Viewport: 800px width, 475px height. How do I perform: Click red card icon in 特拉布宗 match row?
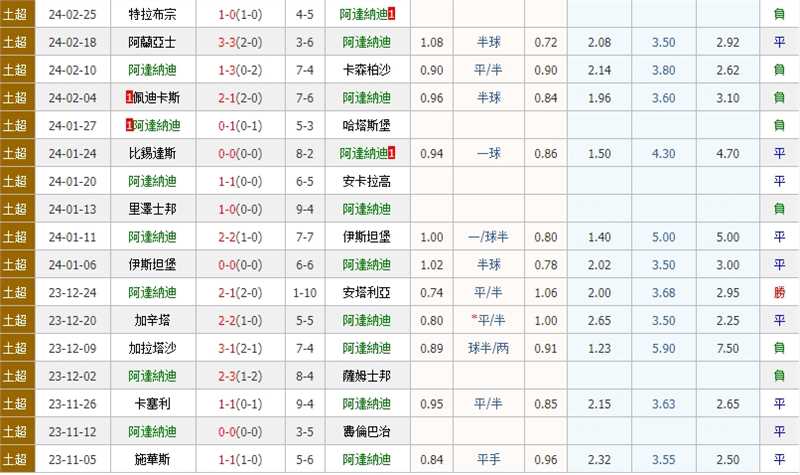(392, 14)
